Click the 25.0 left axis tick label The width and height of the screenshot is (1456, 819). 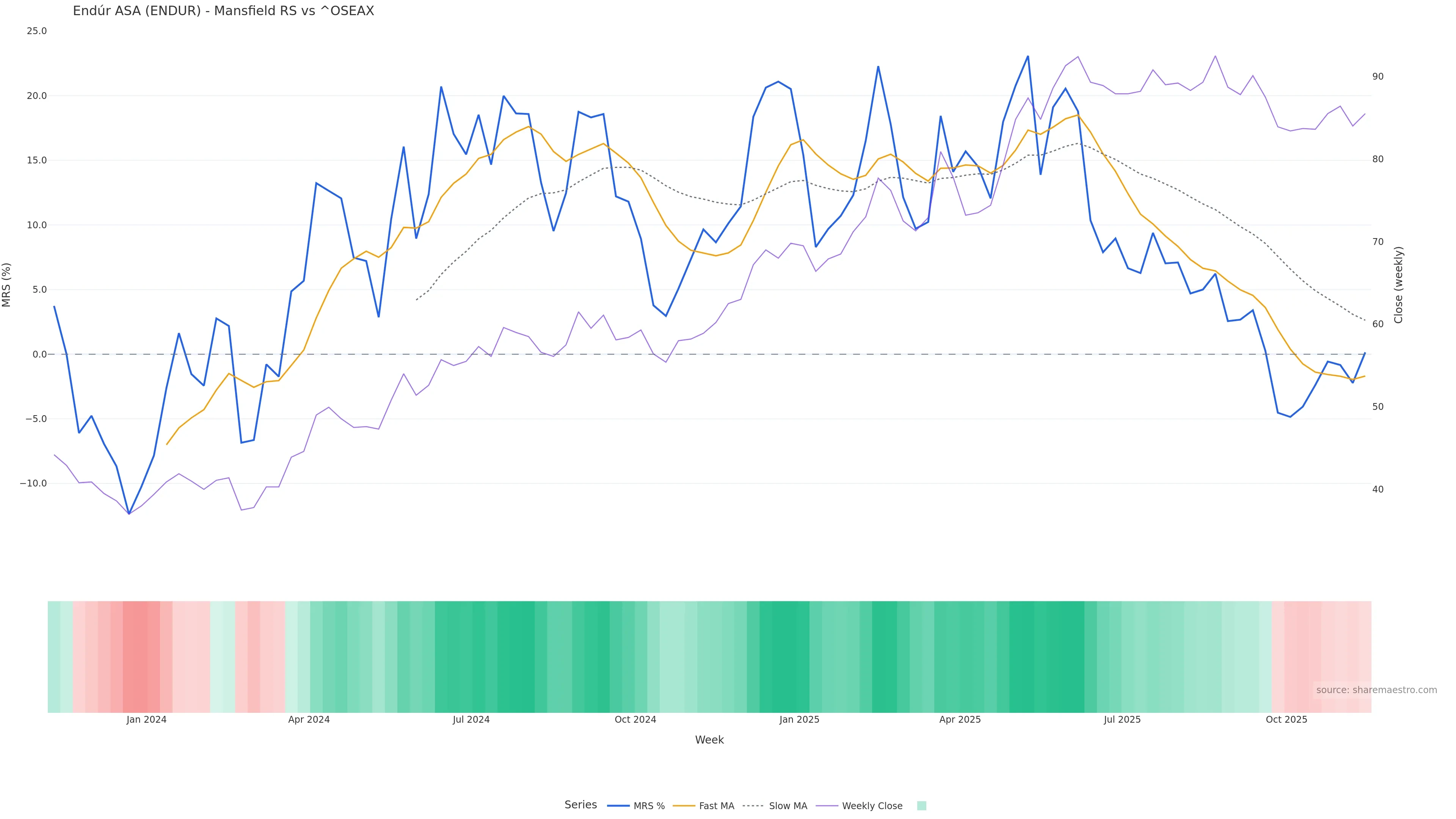click(37, 31)
